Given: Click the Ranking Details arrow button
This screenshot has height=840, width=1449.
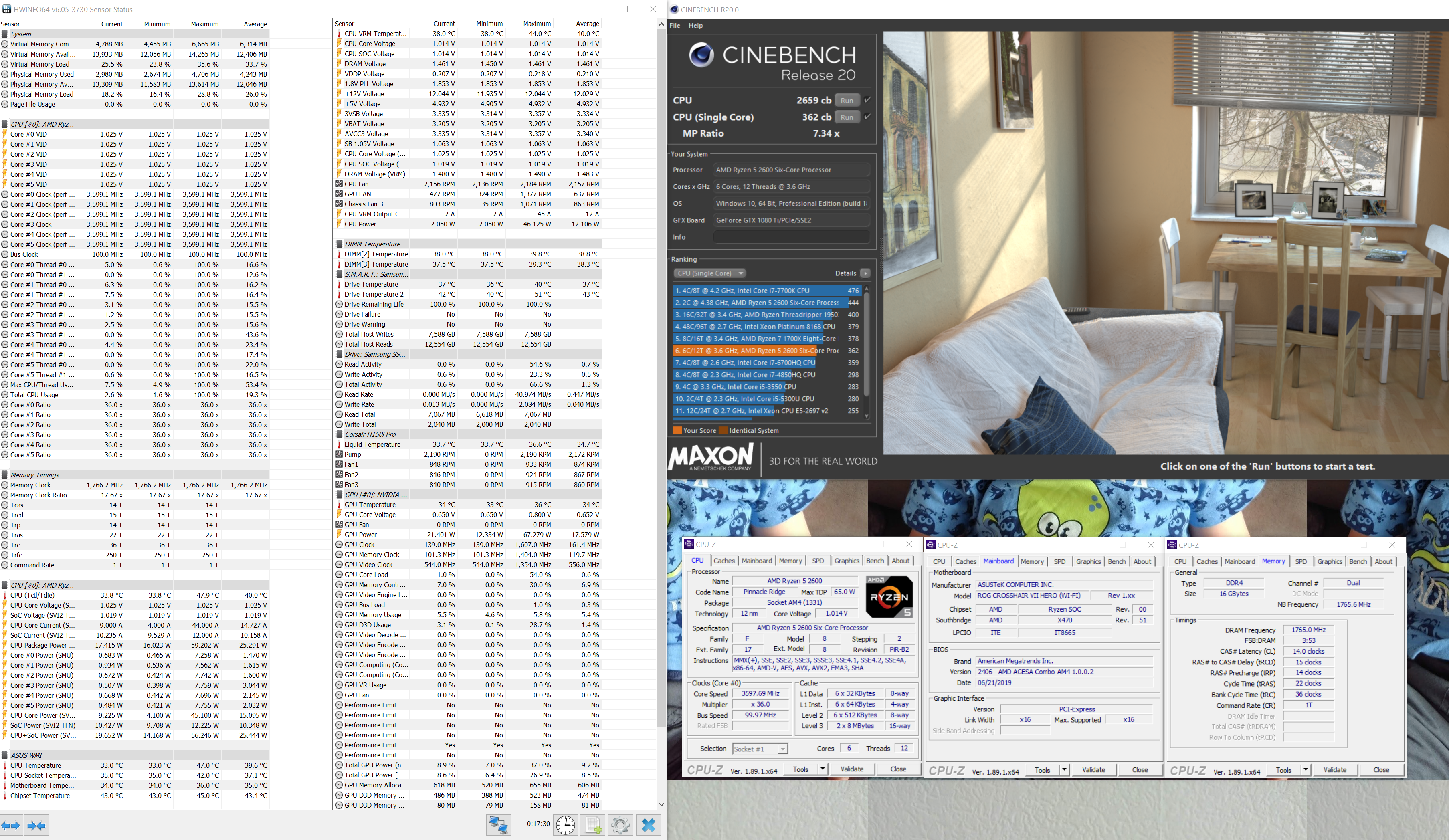Looking at the screenshot, I should pyautogui.click(x=865, y=273).
